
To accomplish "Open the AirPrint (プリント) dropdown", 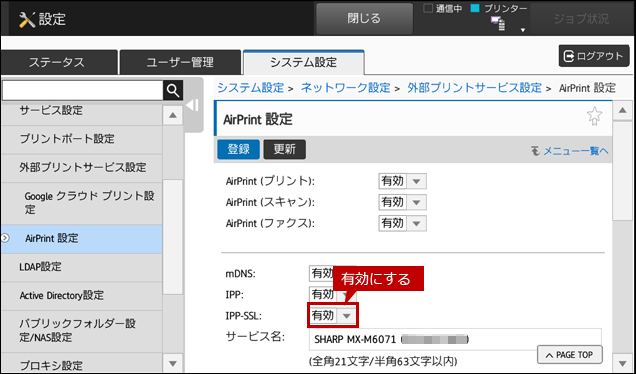I will [402, 181].
